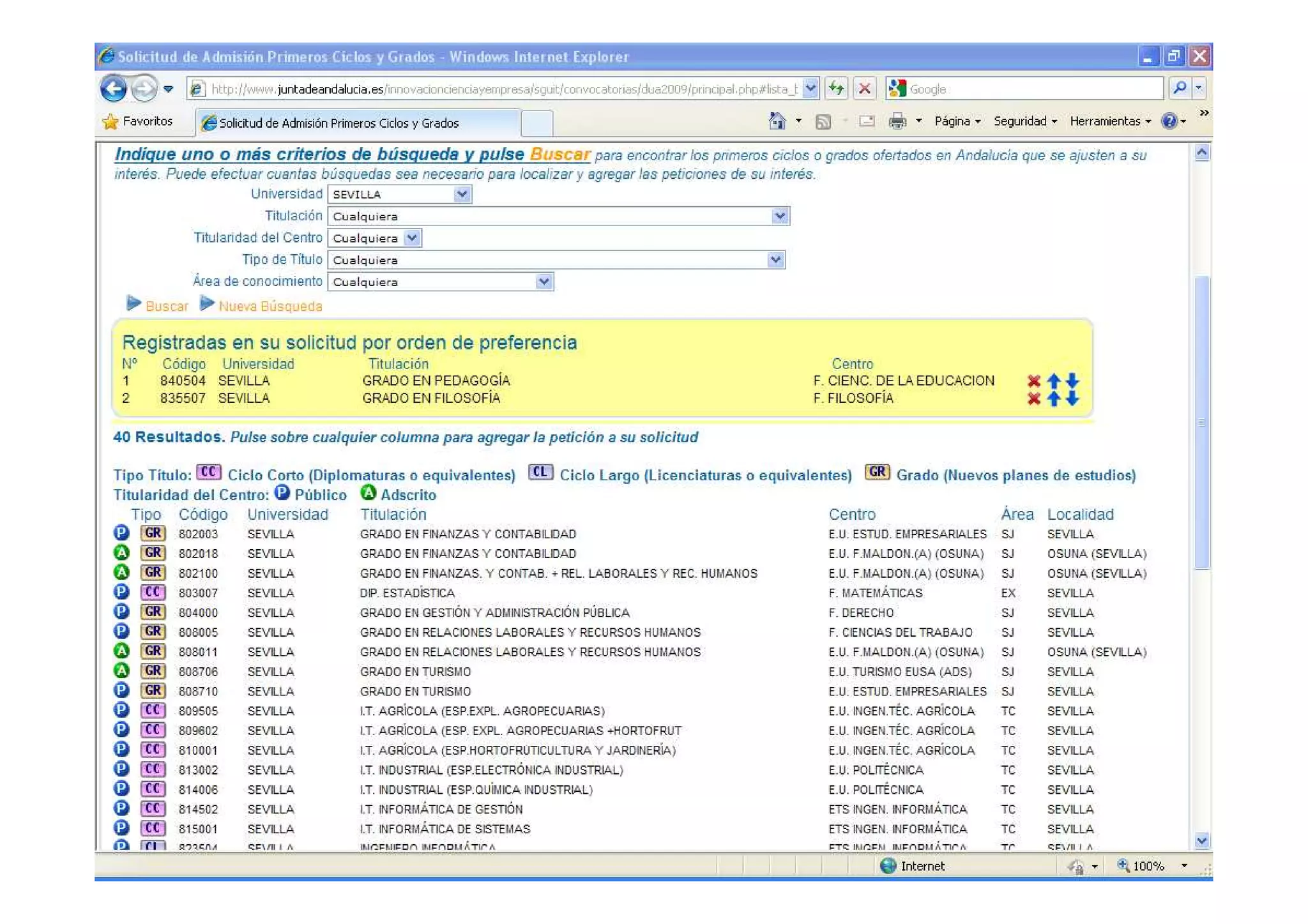Open the Universidad dropdown showing SEVILLA

tap(462, 194)
